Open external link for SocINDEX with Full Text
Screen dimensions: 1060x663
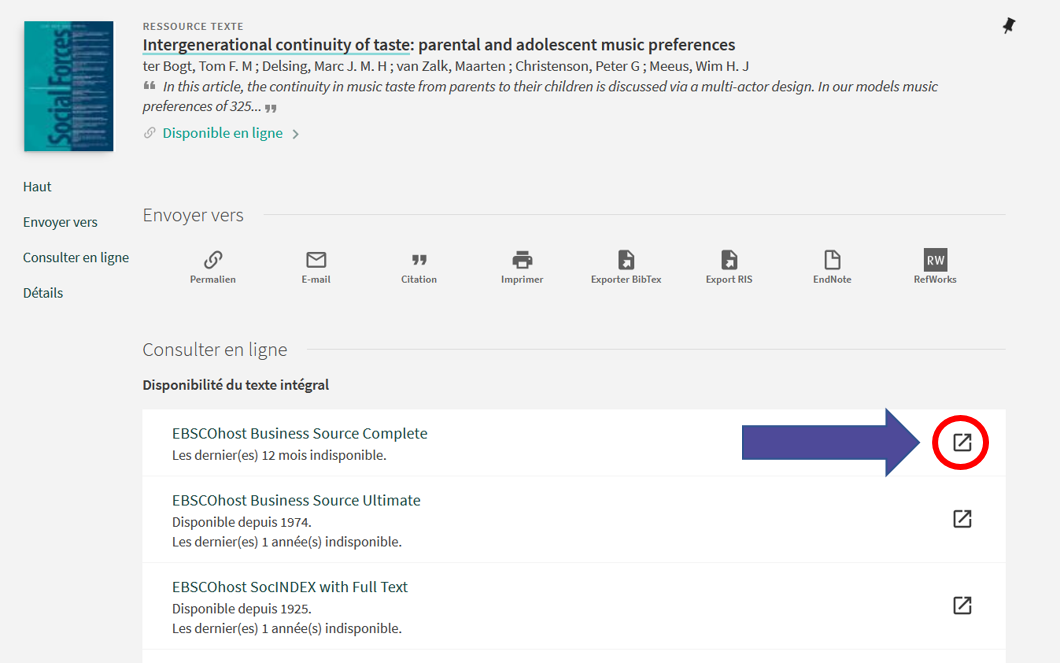(962, 605)
